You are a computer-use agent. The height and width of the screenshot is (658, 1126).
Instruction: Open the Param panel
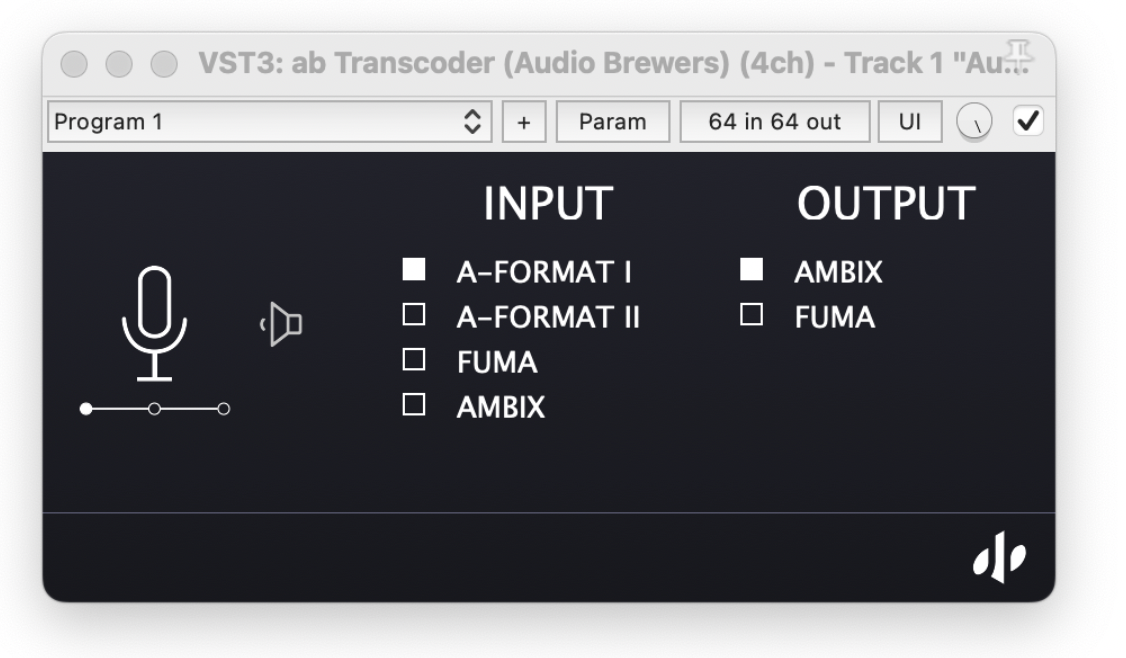pos(613,120)
